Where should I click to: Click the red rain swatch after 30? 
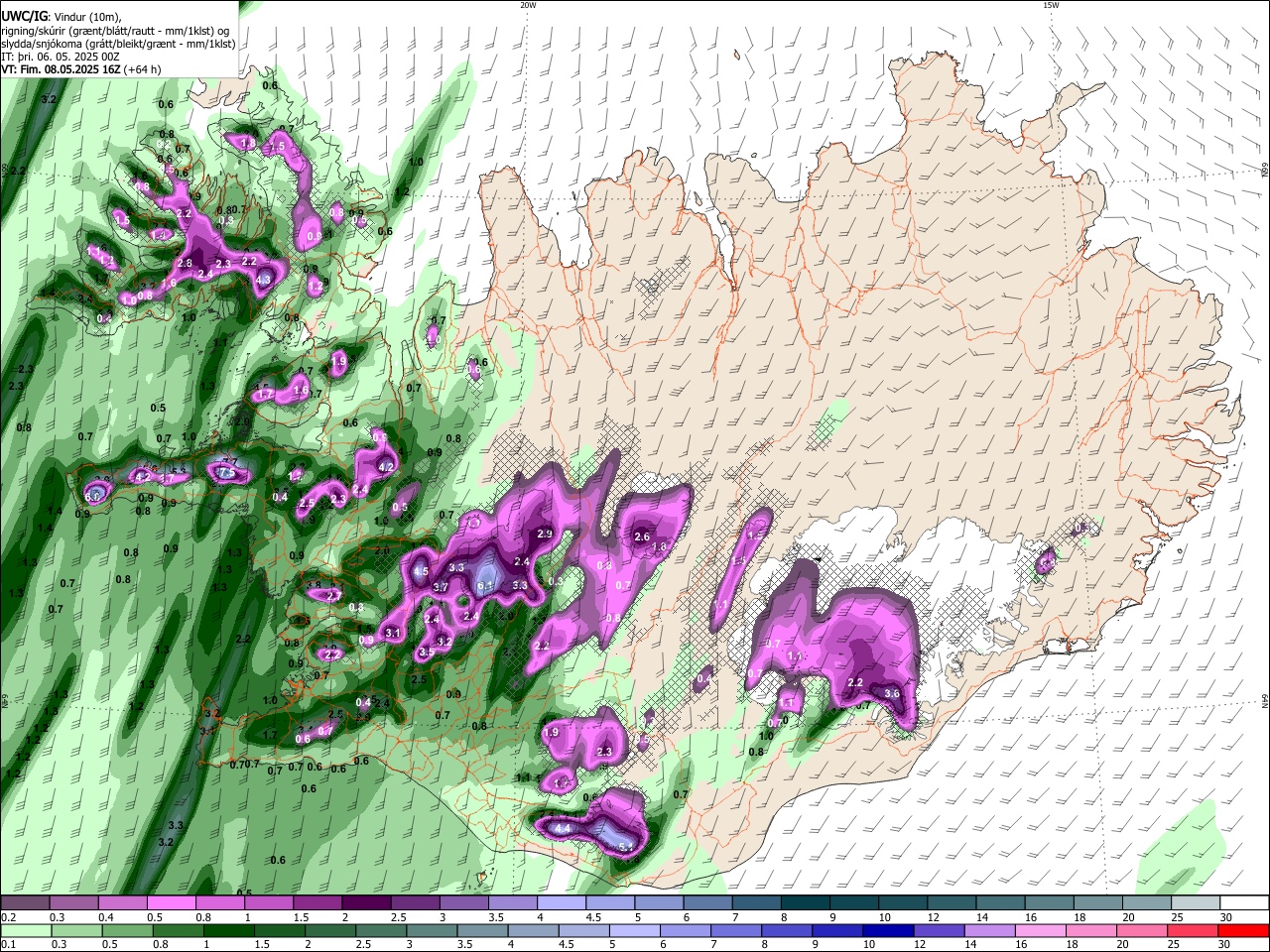[x=1241, y=930]
